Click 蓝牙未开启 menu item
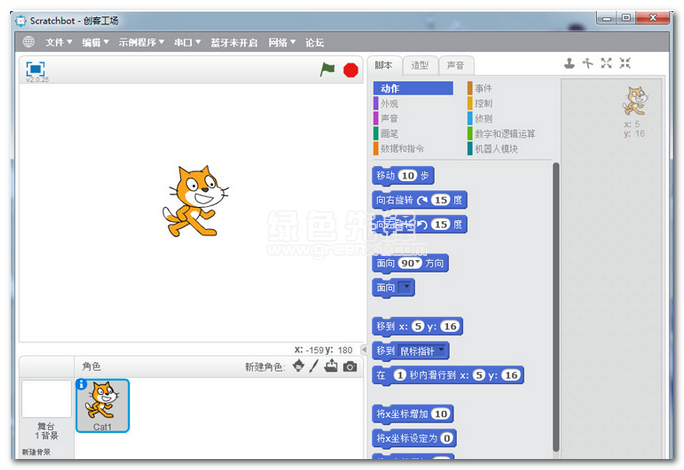This screenshot has height=470, width=684. [234, 42]
